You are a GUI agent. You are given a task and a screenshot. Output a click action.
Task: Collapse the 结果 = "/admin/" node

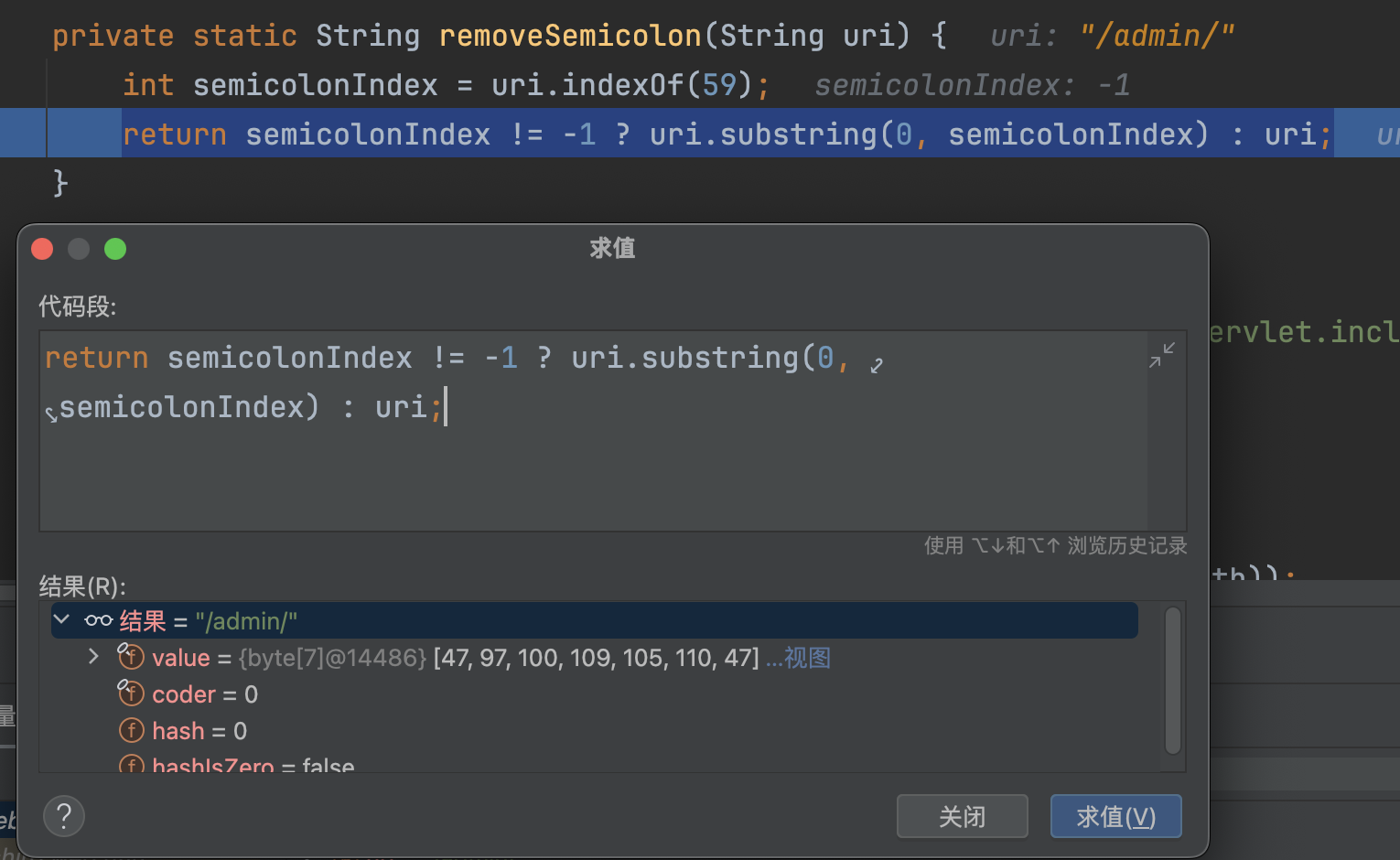pos(62,620)
